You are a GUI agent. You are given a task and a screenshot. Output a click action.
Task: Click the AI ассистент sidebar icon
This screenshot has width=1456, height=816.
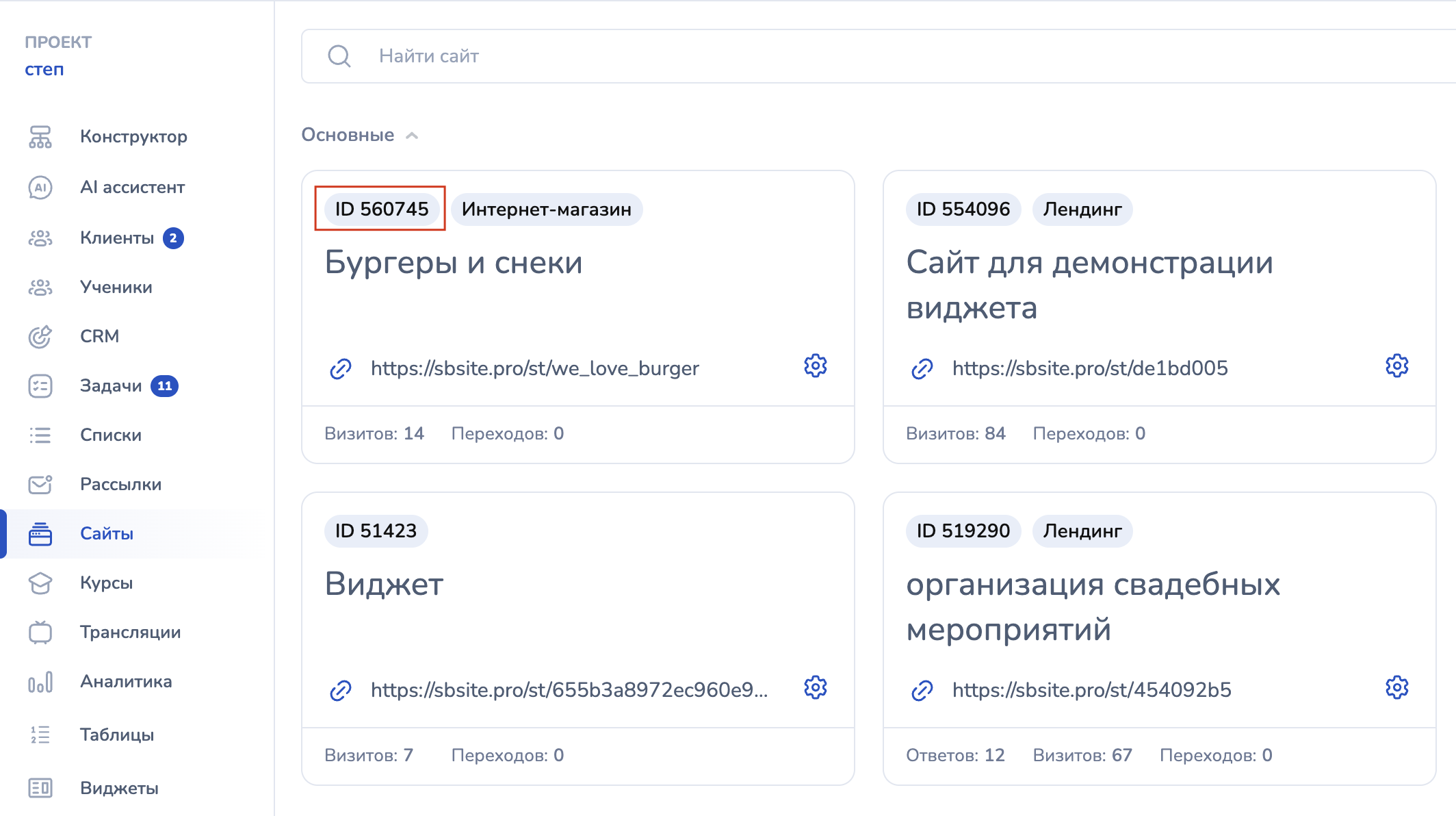tap(40, 188)
